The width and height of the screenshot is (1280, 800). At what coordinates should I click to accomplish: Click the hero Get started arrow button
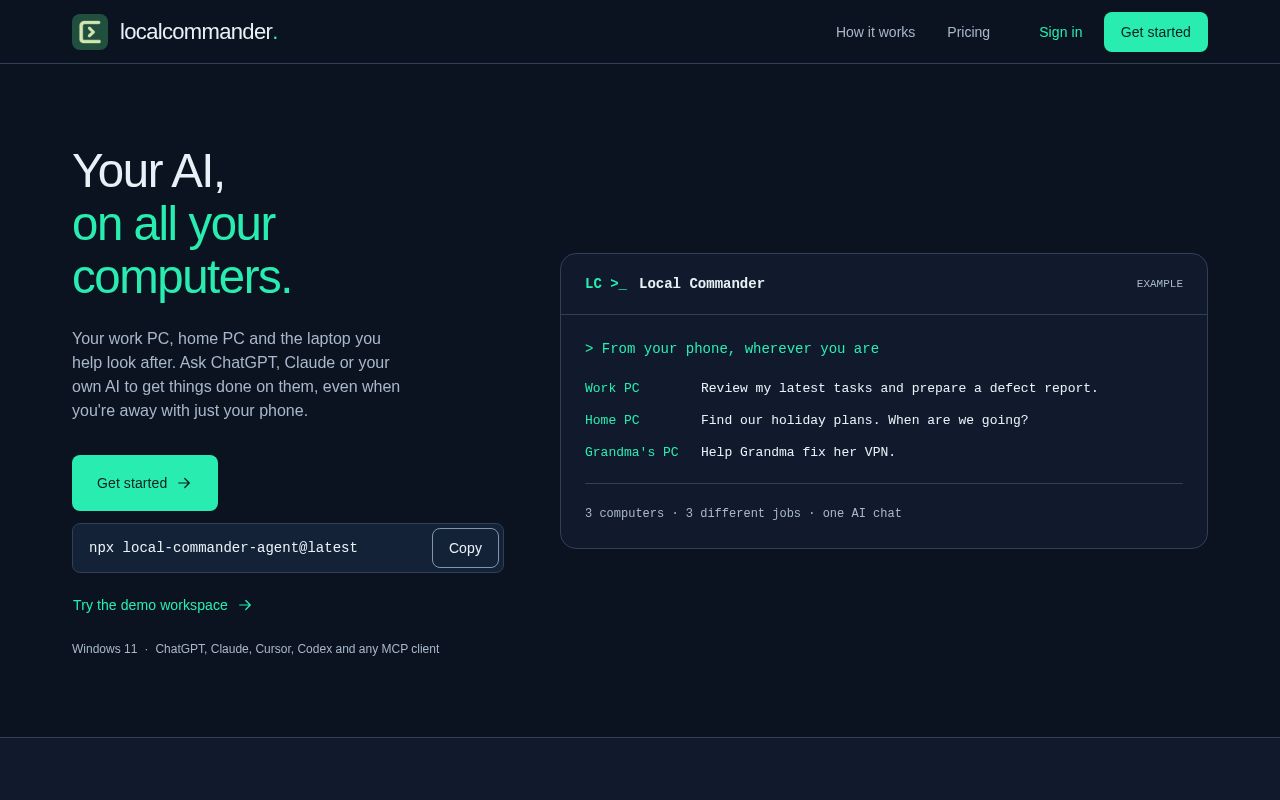pyautogui.click(x=145, y=483)
